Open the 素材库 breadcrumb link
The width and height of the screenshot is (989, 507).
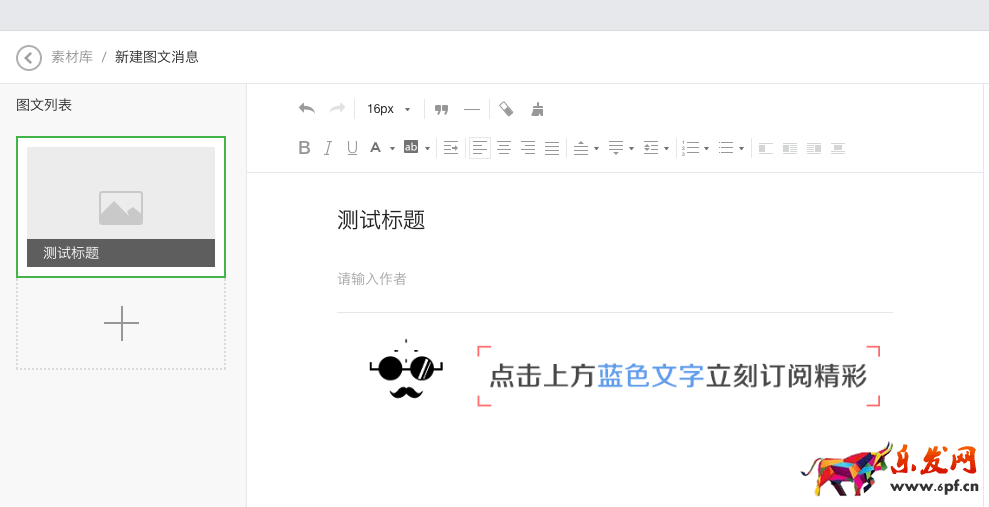(x=72, y=57)
